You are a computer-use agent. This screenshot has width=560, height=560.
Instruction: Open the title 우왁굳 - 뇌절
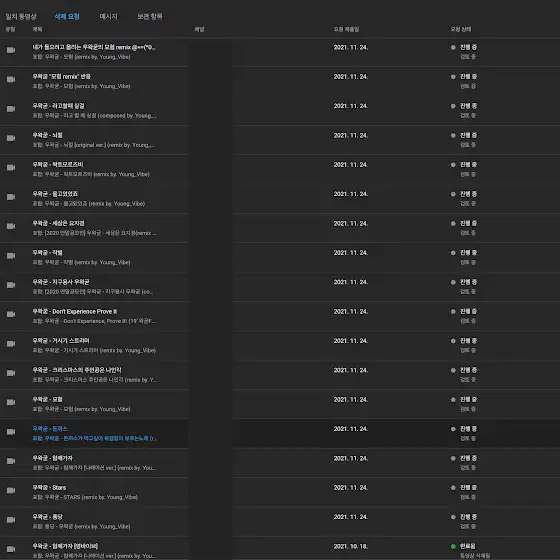tap(47, 135)
